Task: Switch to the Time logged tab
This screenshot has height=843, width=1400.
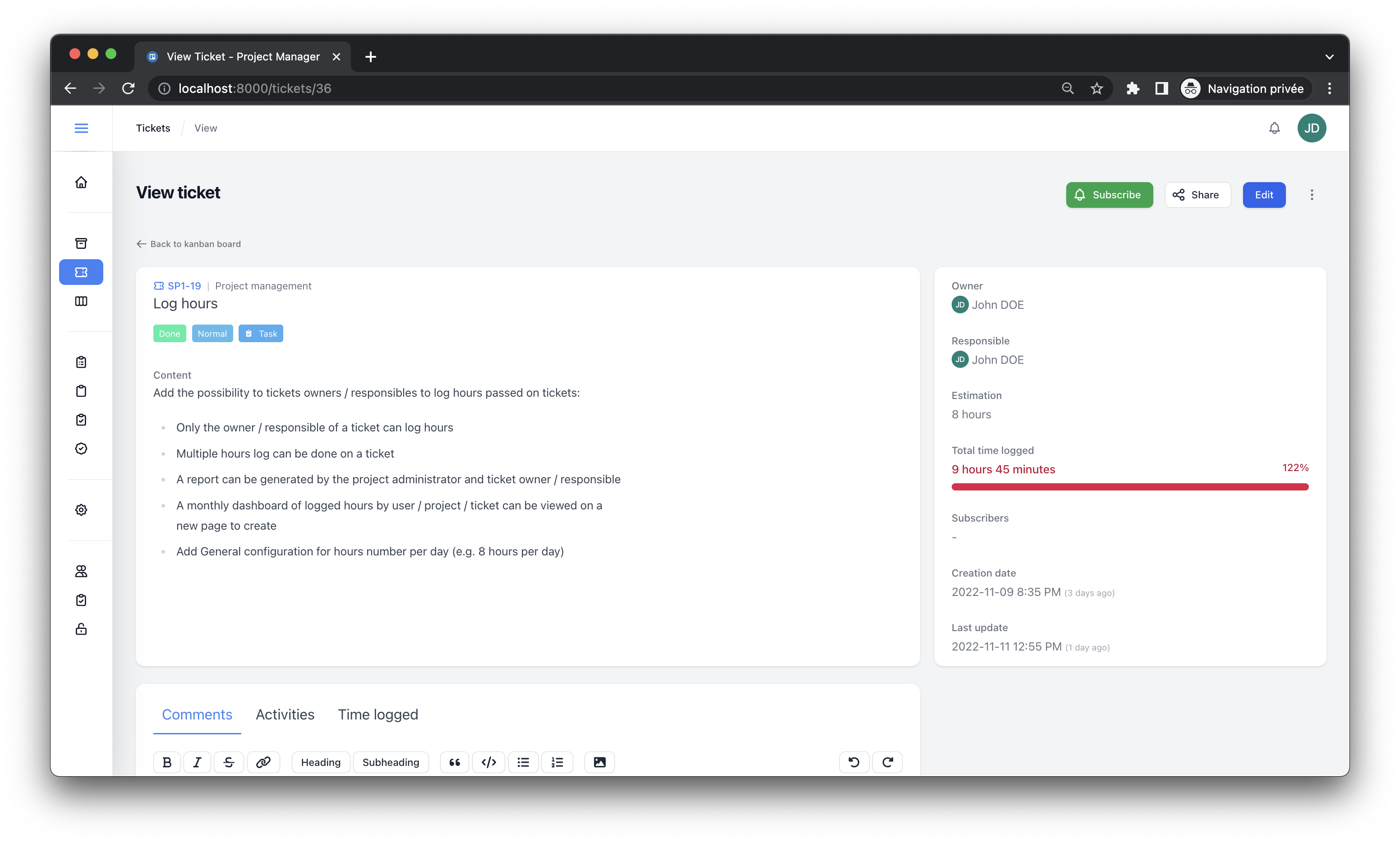Action: [378, 715]
